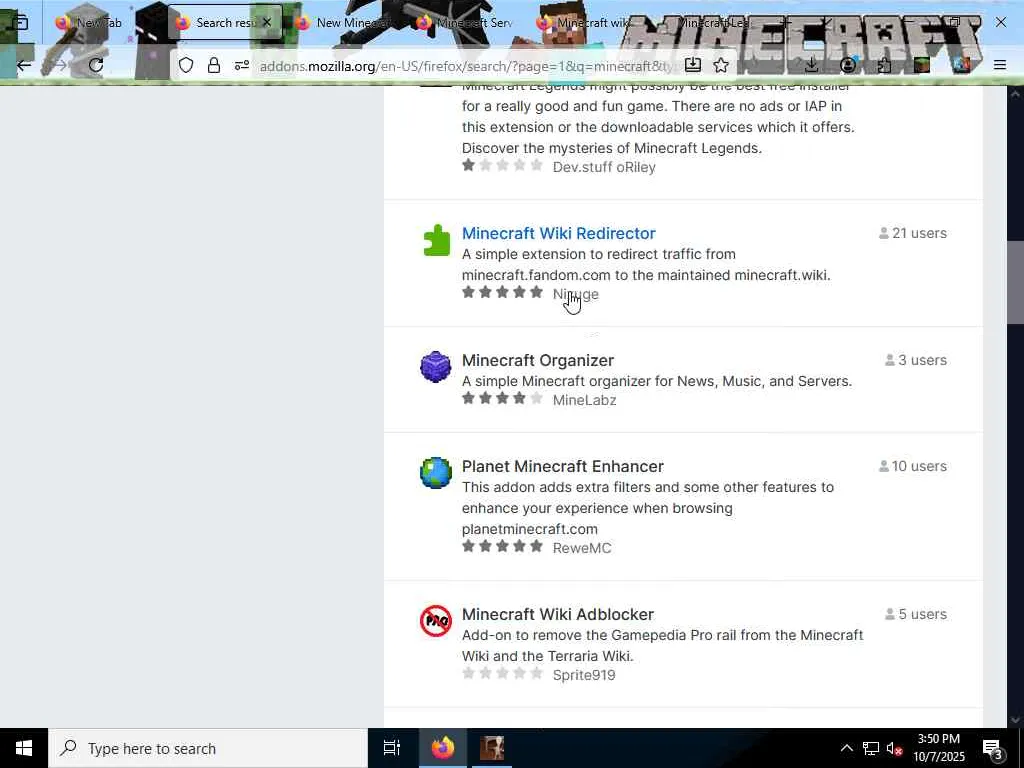
Task: Click the Firefox View icon left of the tabs
Action: 20,23
